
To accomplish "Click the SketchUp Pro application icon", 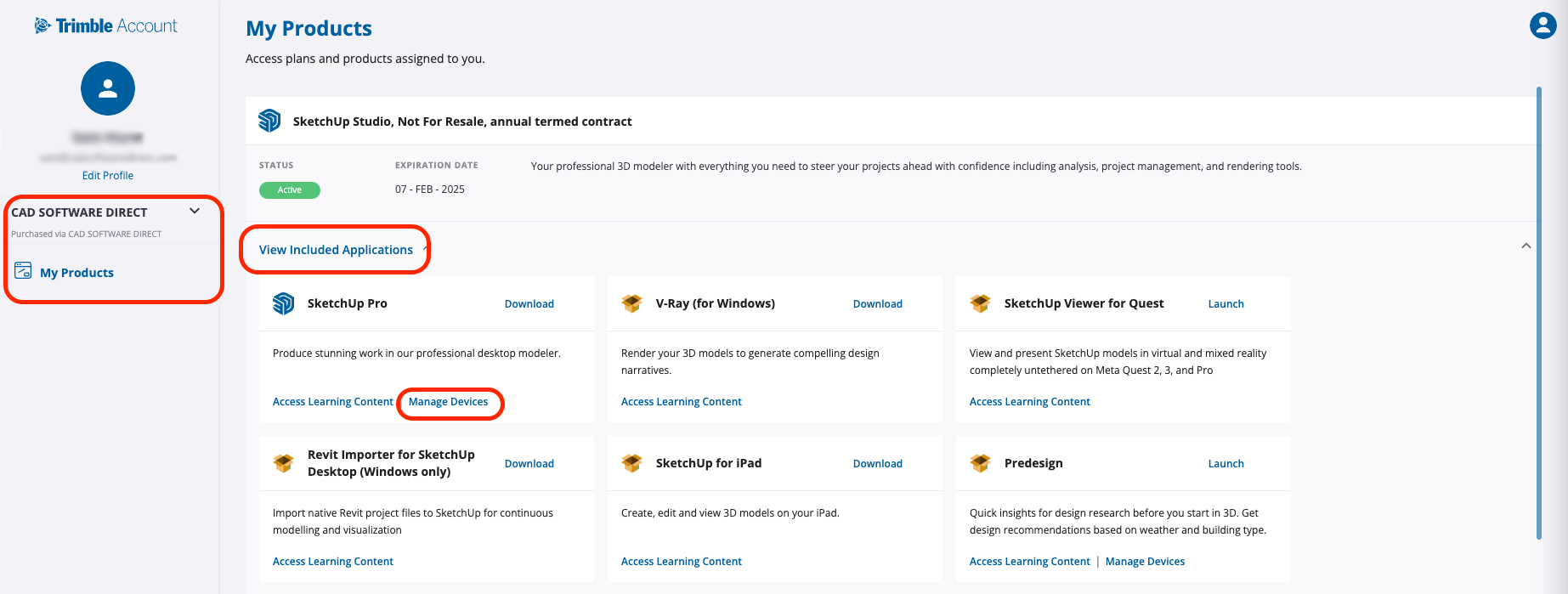I will point(284,303).
